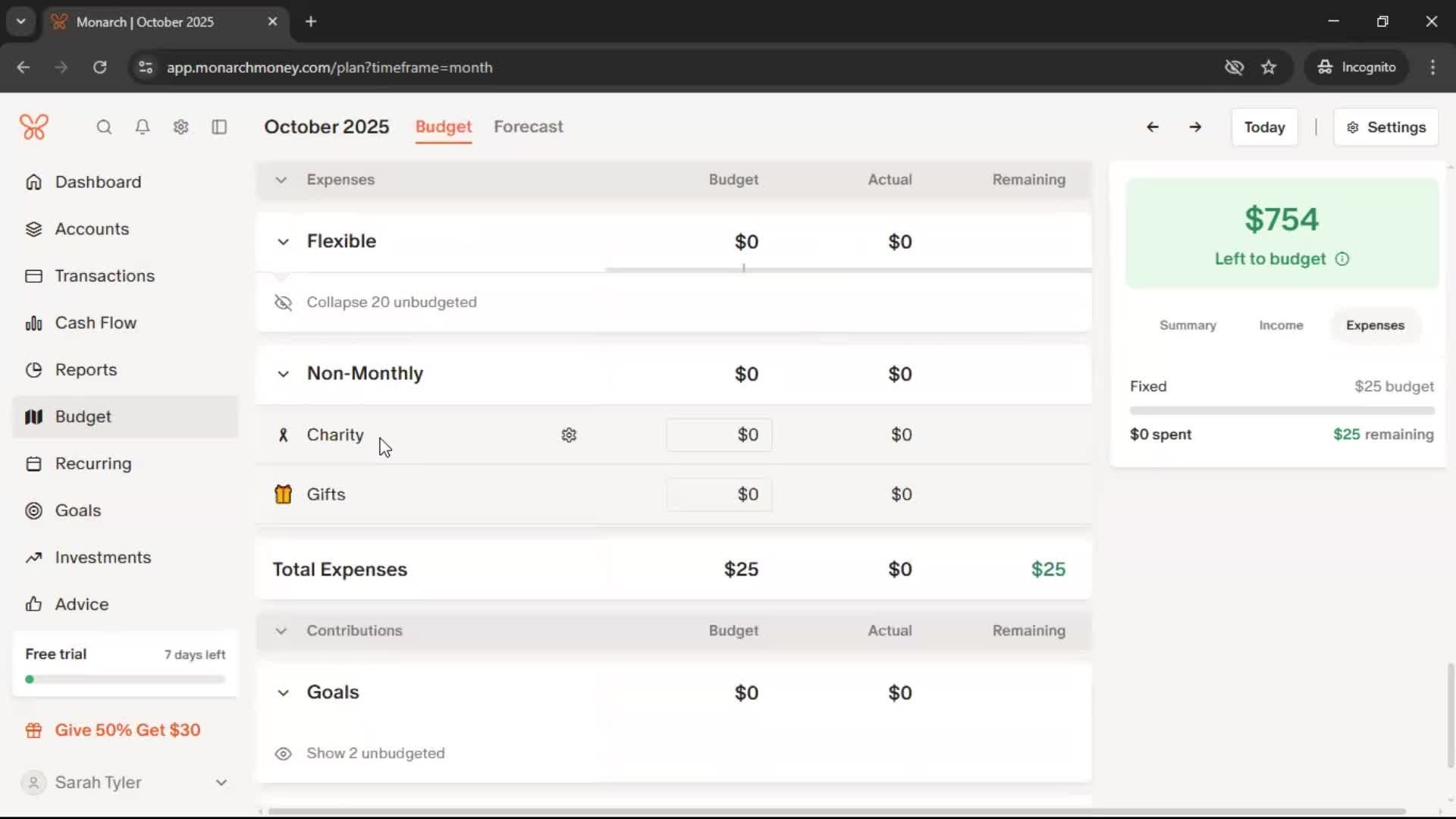Collapse the Flexible expenses group
Image resolution: width=1456 pixels, height=819 pixels.
pyautogui.click(x=283, y=242)
